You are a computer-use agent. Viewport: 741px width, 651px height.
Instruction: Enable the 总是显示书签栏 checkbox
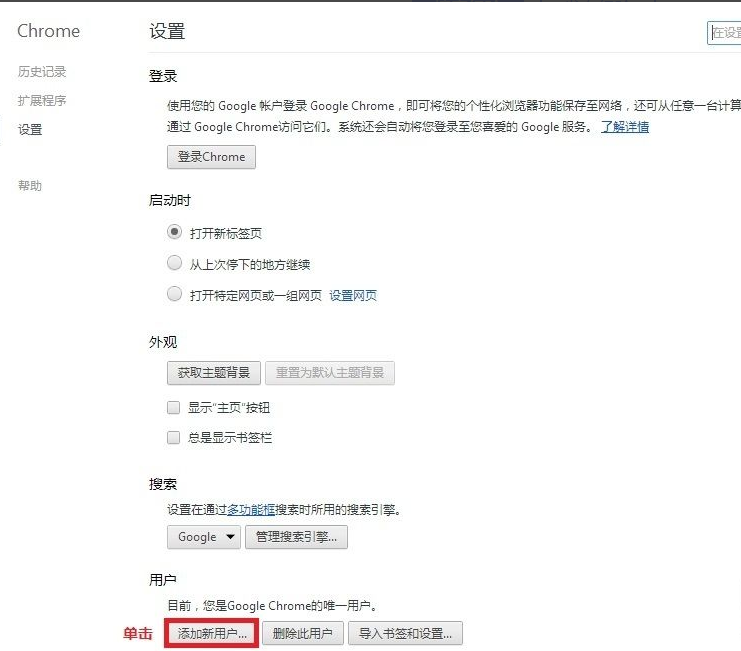[173, 437]
